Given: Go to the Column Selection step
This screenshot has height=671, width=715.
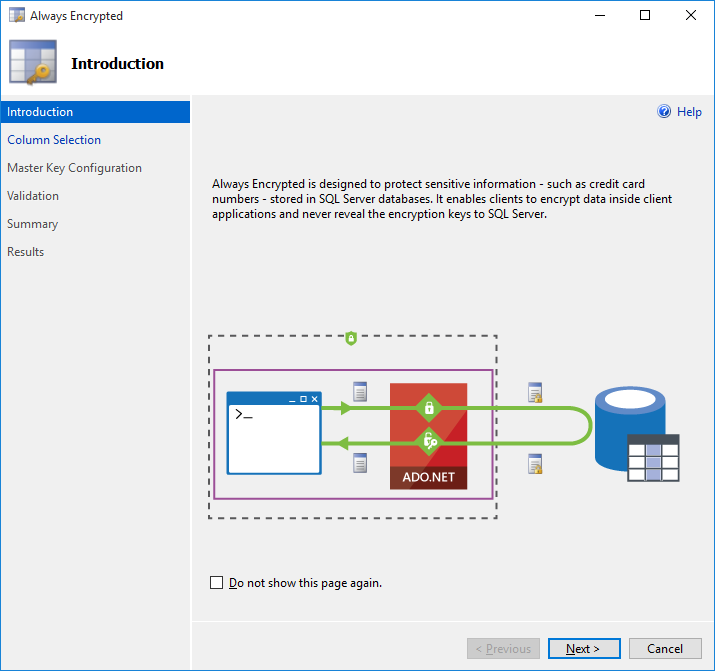Looking at the screenshot, I should [54, 140].
